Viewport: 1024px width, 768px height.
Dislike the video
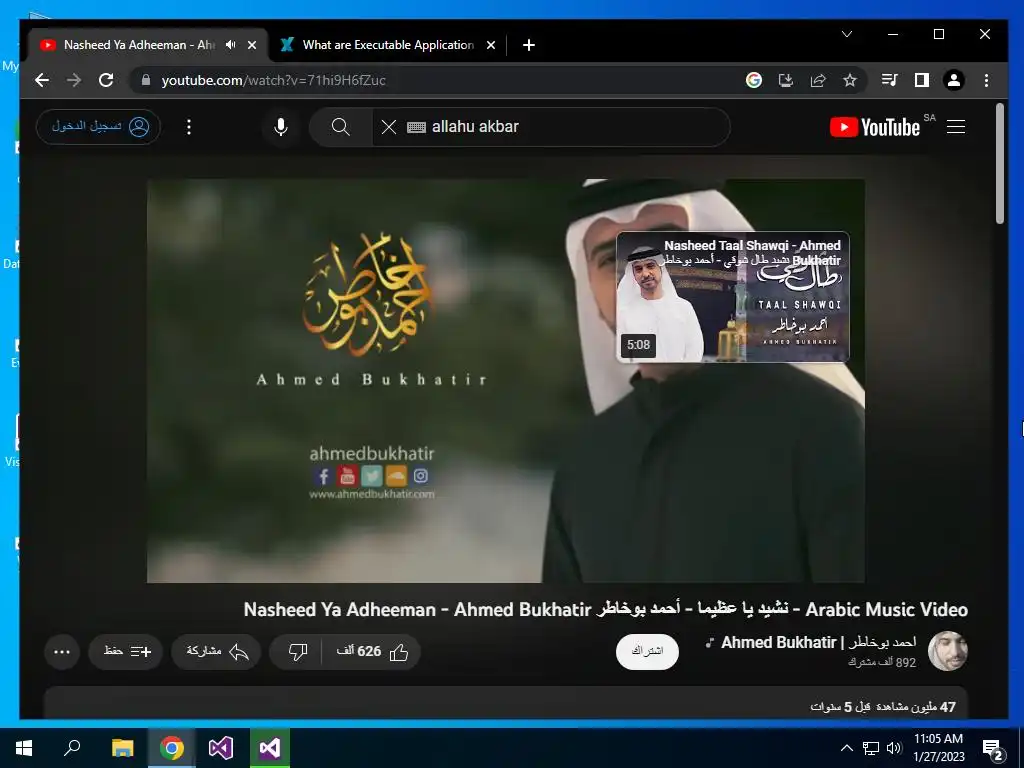[x=297, y=652]
